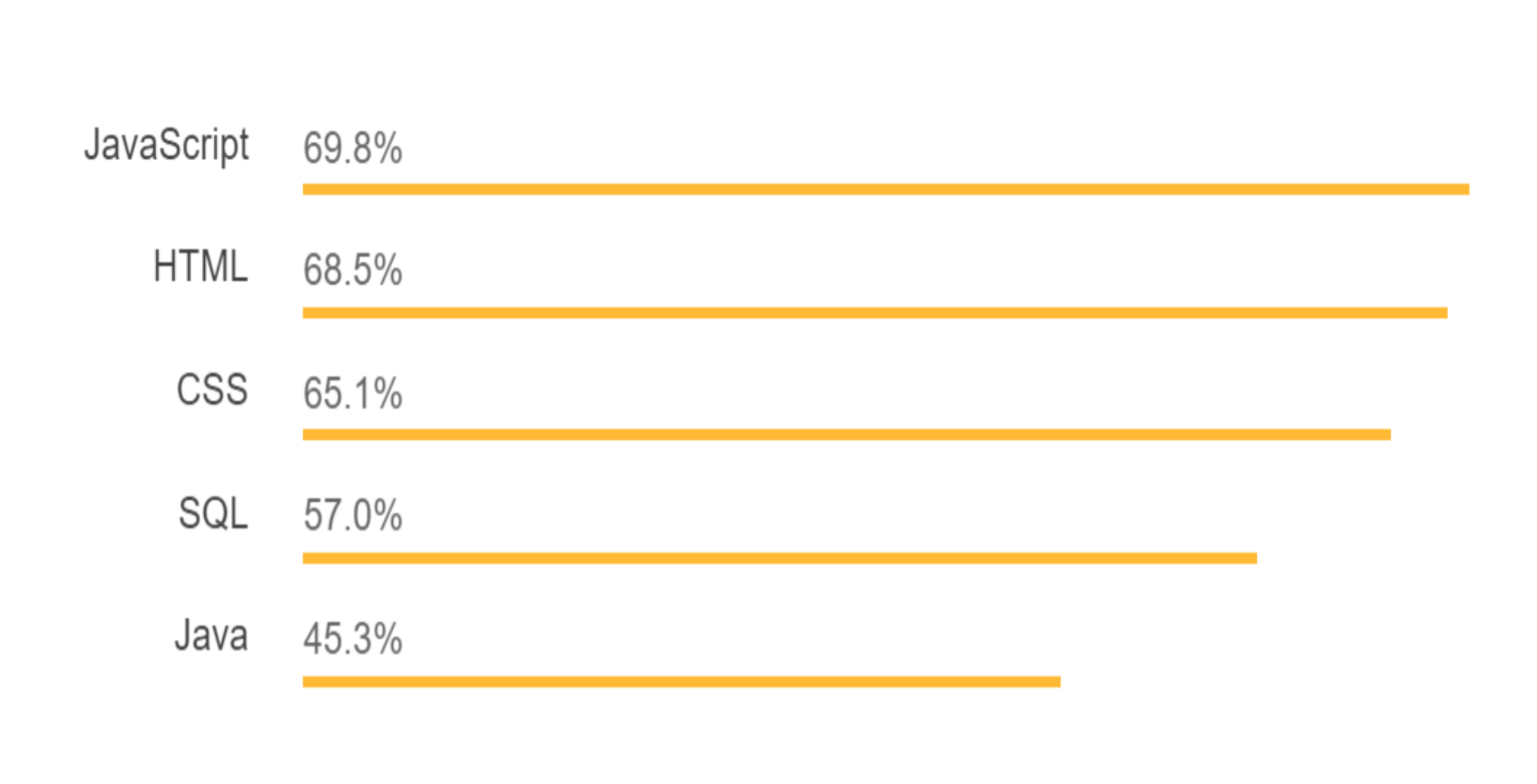The width and height of the screenshot is (1537, 784).
Task: Click the SQL language label
Action: [213, 513]
